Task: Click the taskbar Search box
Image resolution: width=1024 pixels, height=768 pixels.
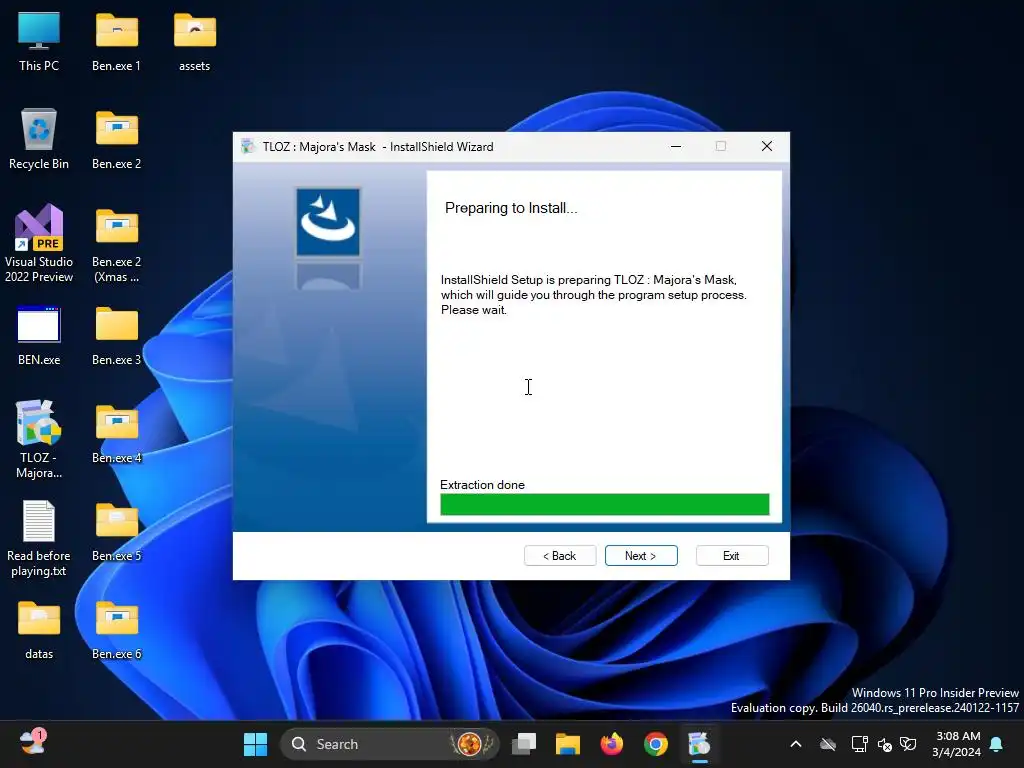Action: coord(390,744)
